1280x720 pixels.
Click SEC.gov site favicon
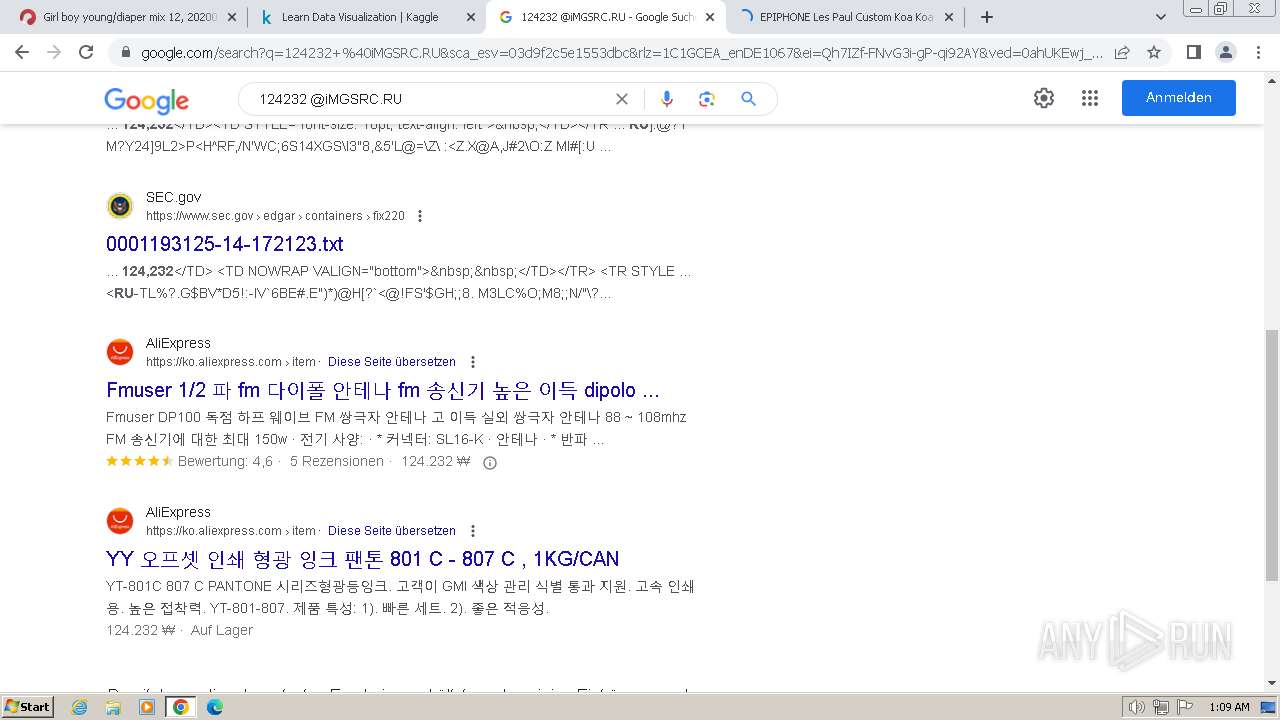click(120, 206)
